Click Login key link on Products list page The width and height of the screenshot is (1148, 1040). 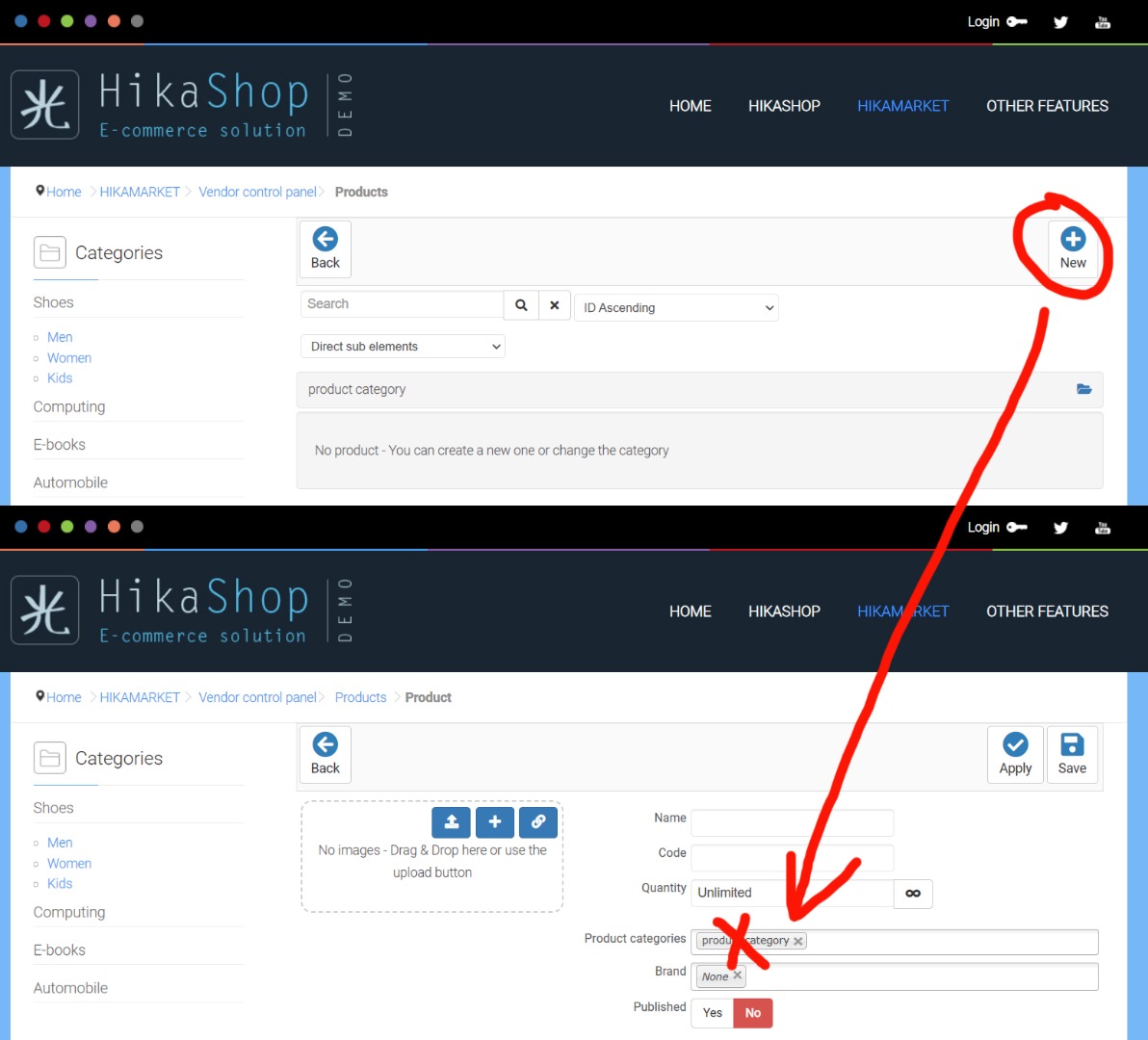pos(997,22)
